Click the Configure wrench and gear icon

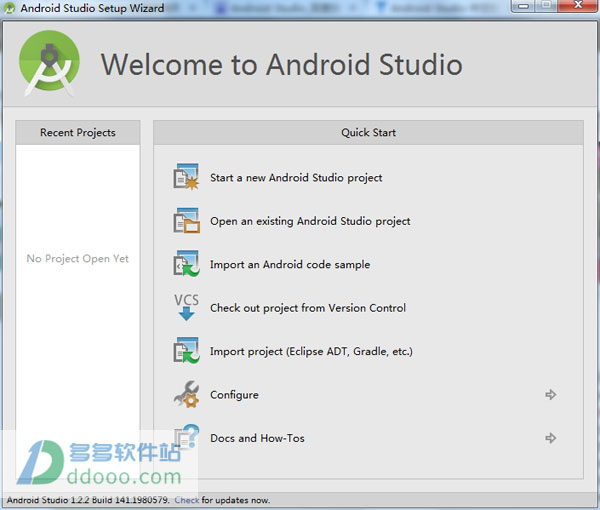[186, 394]
